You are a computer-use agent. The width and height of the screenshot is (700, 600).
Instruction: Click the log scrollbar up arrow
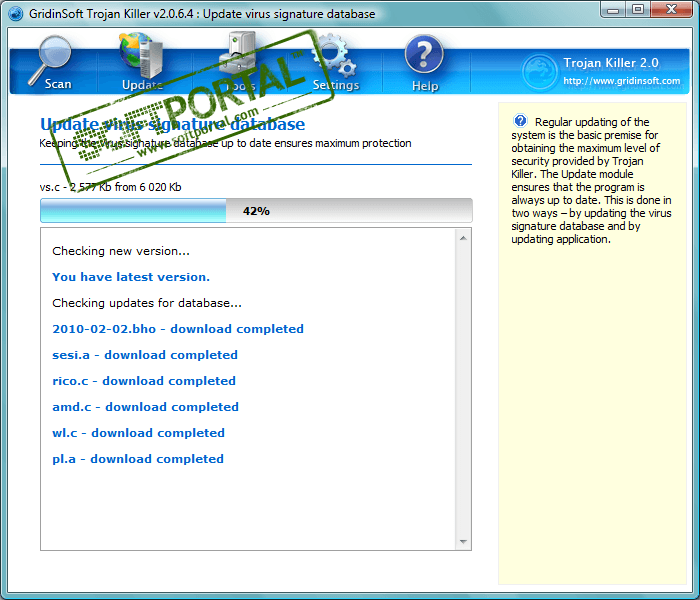463,238
